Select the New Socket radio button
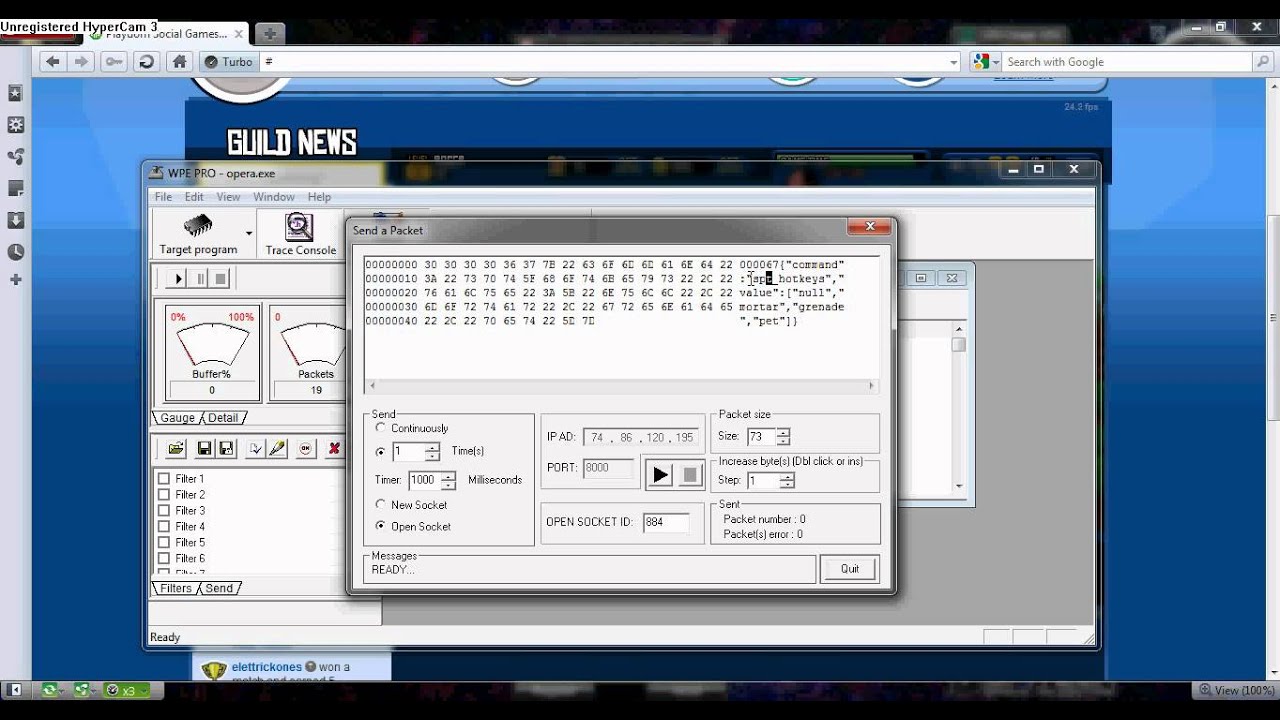The height and width of the screenshot is (720, 1280). [x=380, y=505]
